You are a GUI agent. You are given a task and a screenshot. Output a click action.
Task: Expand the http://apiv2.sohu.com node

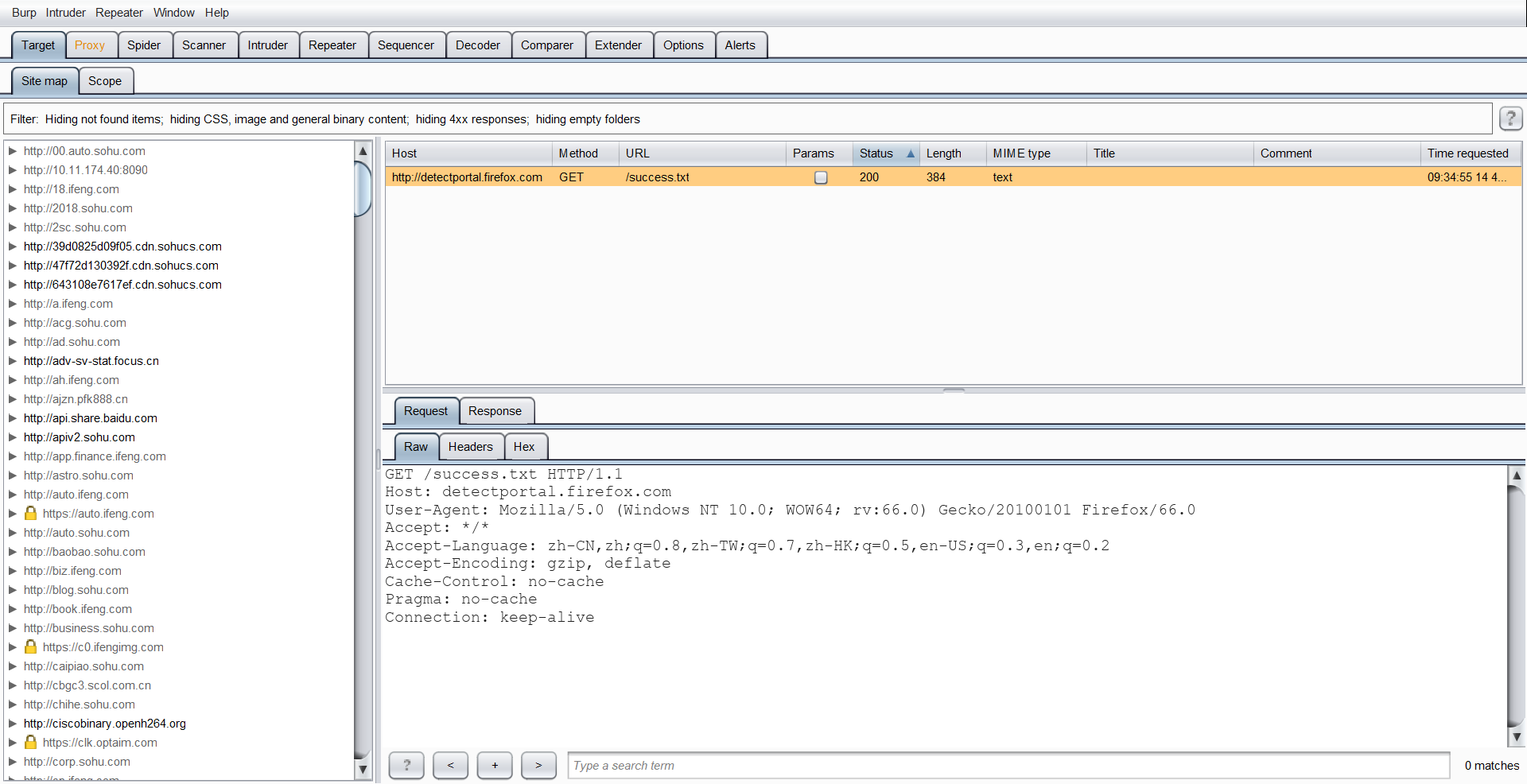[x=13, y=437]
